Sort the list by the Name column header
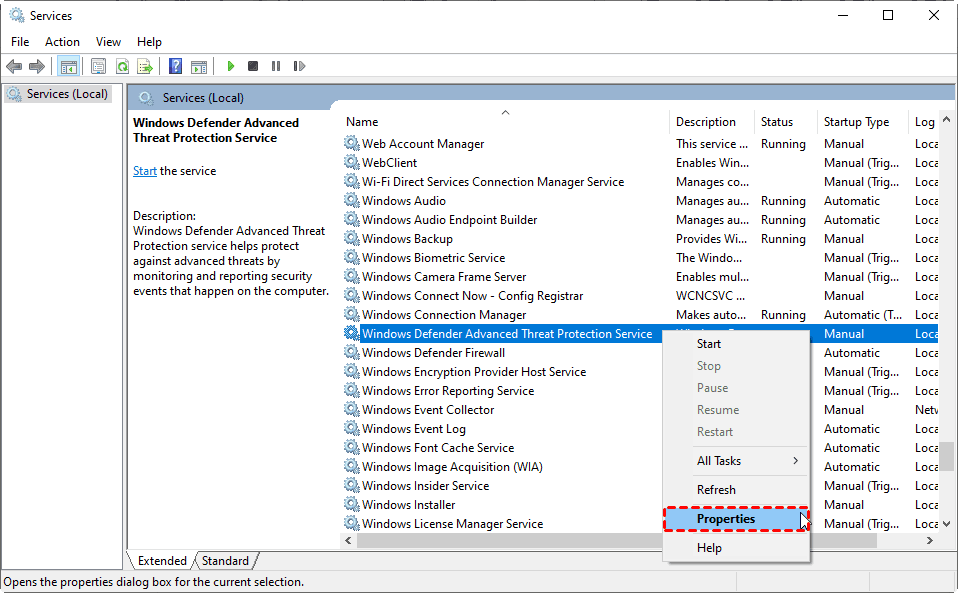The height and width of the screenshot is (593, 958). [362, 122]
